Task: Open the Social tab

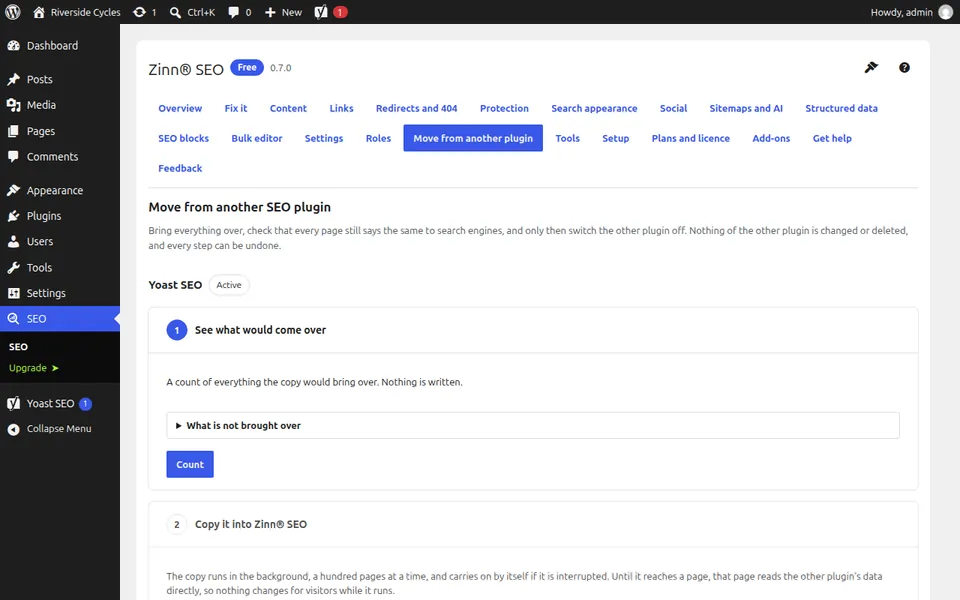Action: coord(673,108)
